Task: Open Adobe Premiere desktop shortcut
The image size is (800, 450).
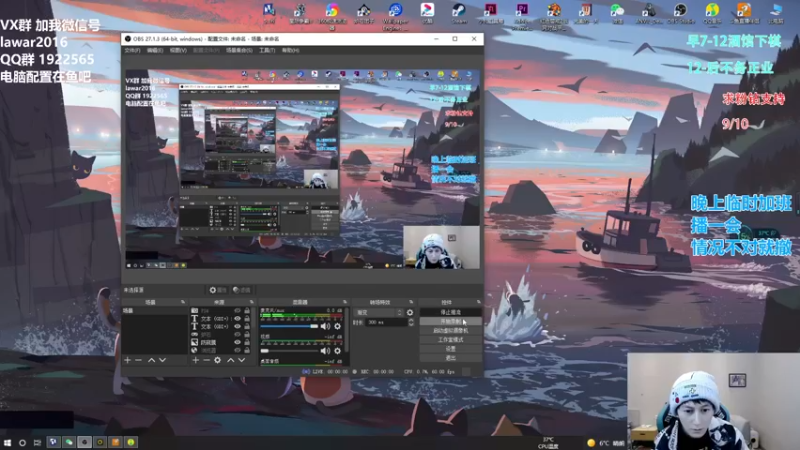Action: click(x=521, y=16)
